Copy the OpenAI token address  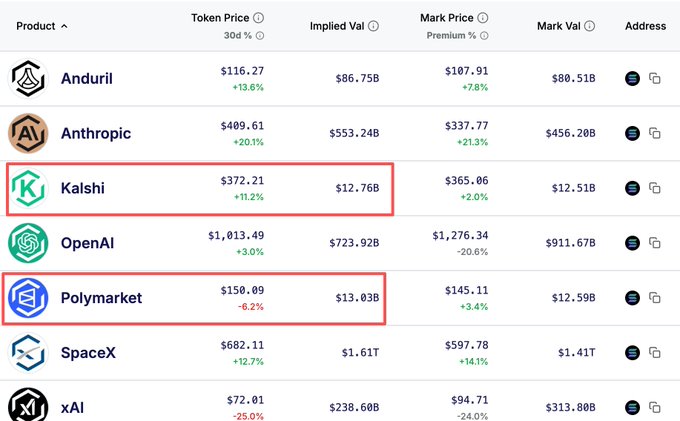coord(655,242)
